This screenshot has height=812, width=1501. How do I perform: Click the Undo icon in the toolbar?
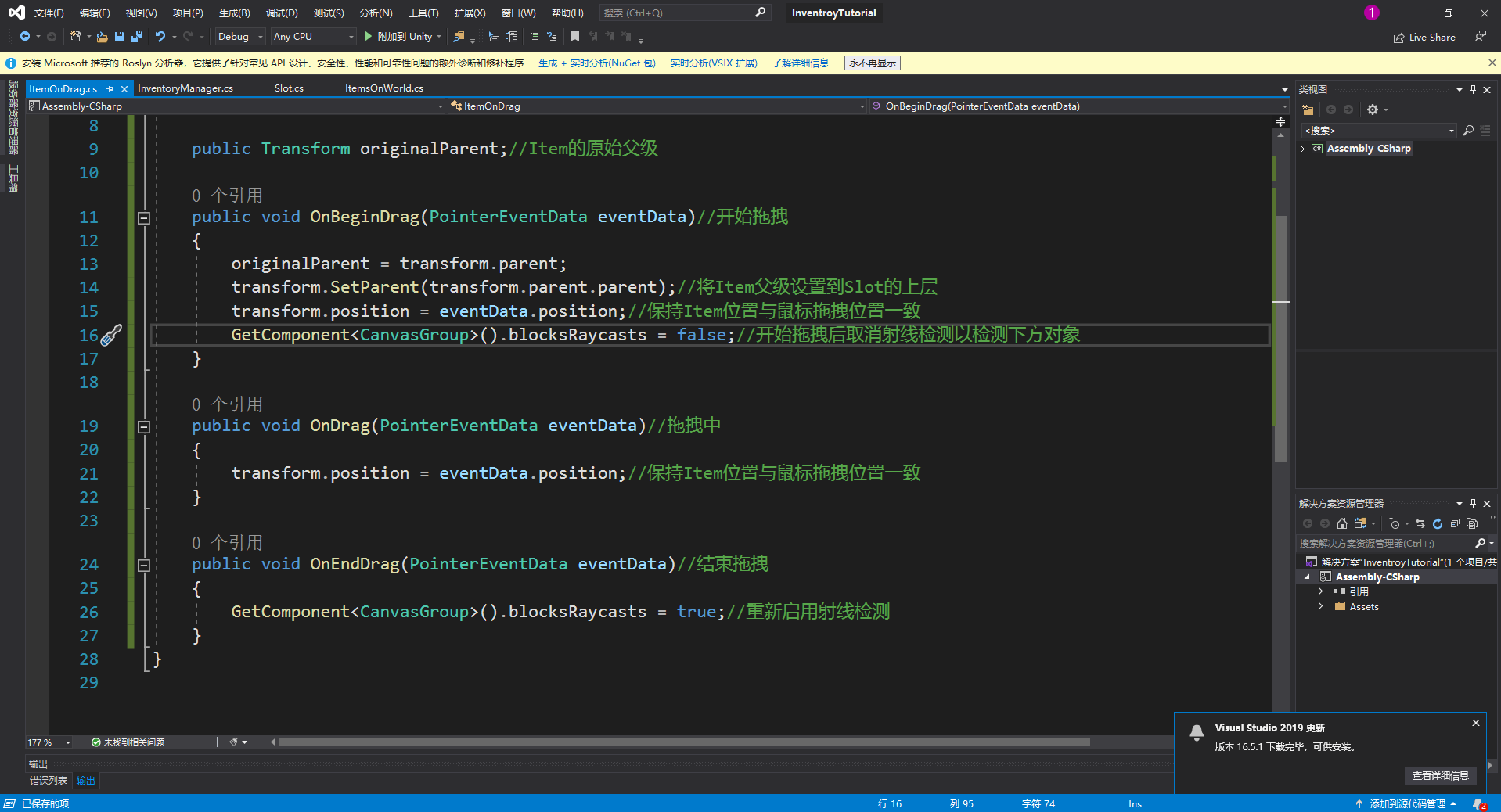tap(160, 37)
